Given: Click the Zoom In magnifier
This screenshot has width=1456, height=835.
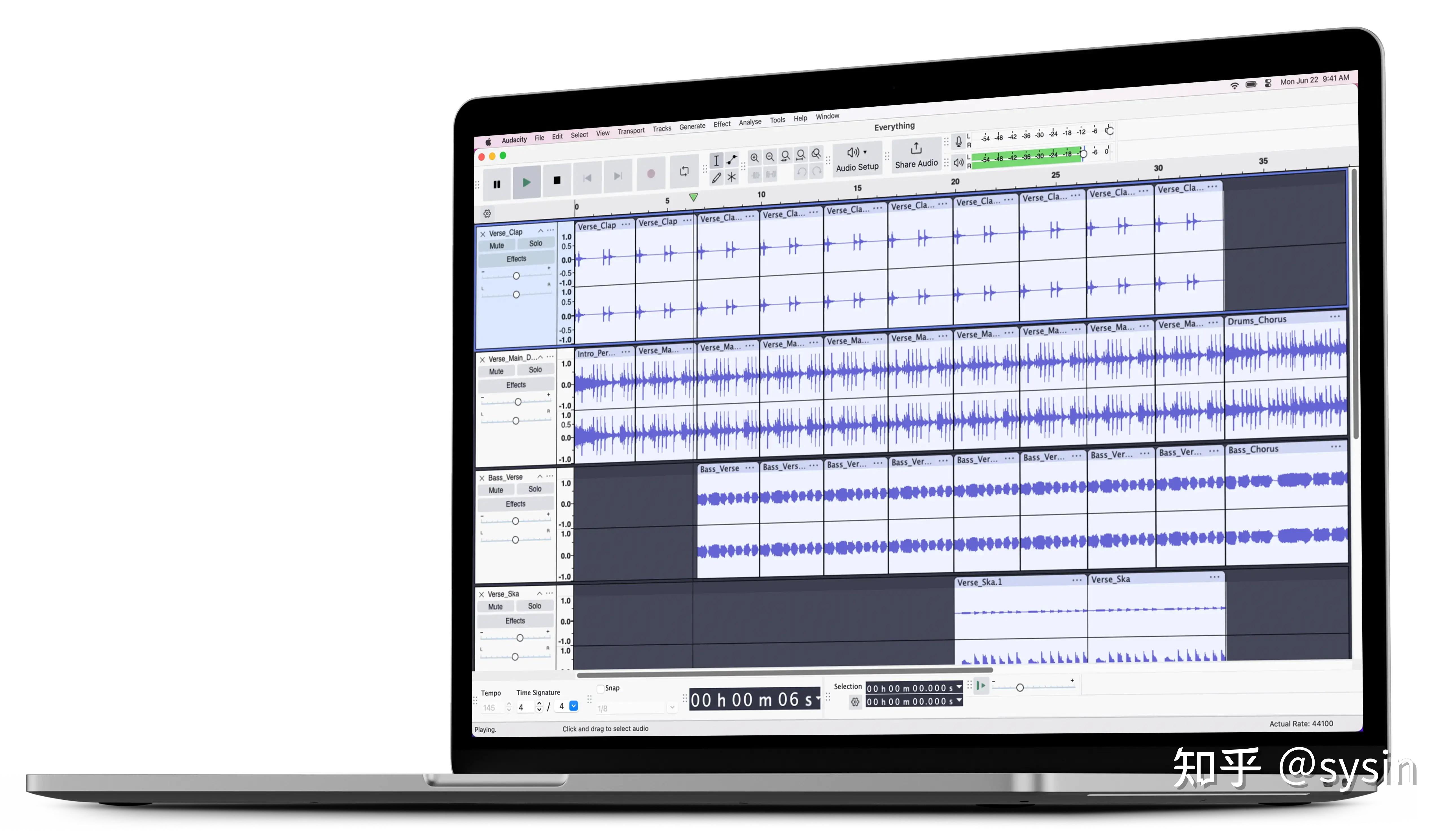Looking at the screenshot, I should point(754,157).
